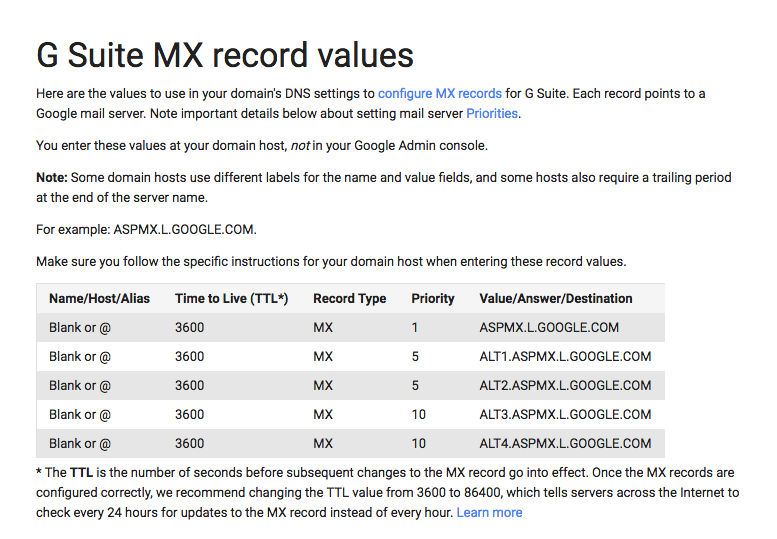
Task: Click 'Blank or @' in the ASPMX.L row
Action: [80, 327]
